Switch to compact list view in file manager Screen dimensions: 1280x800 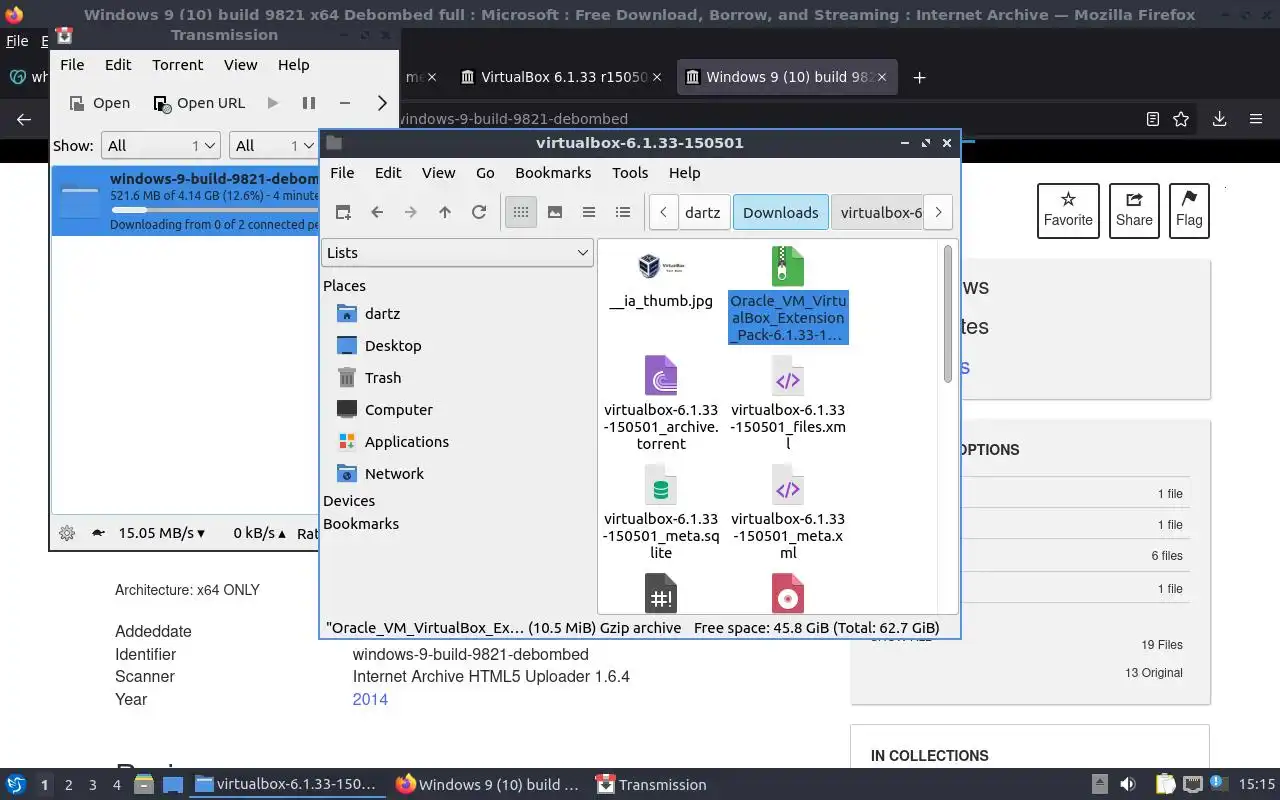(589, 212)
